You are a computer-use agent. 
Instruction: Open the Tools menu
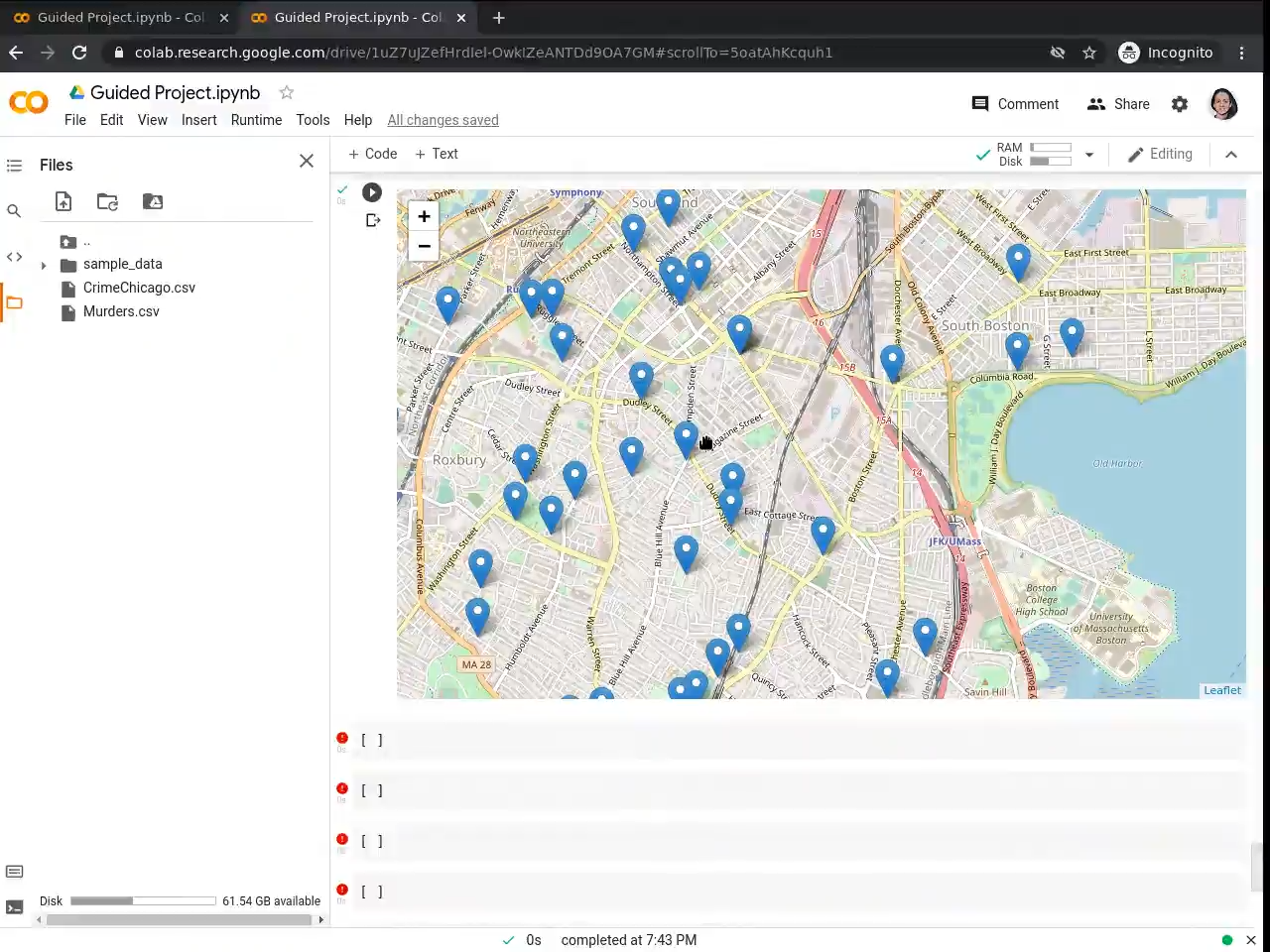313,120
